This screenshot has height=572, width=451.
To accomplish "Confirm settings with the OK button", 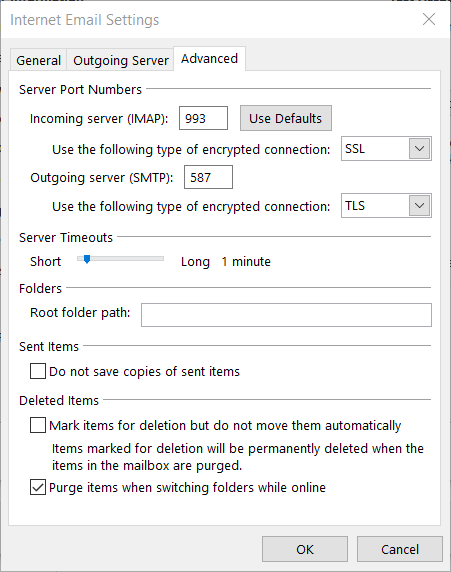I will tap(305, 549).
